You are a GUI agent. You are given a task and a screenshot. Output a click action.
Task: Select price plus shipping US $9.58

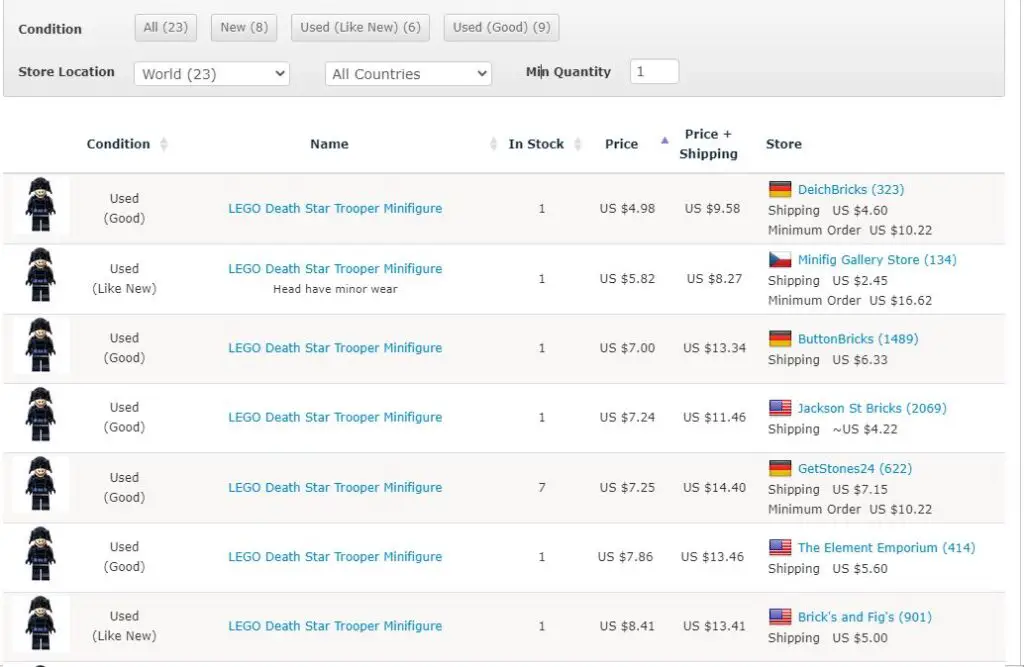pos(712,208)
